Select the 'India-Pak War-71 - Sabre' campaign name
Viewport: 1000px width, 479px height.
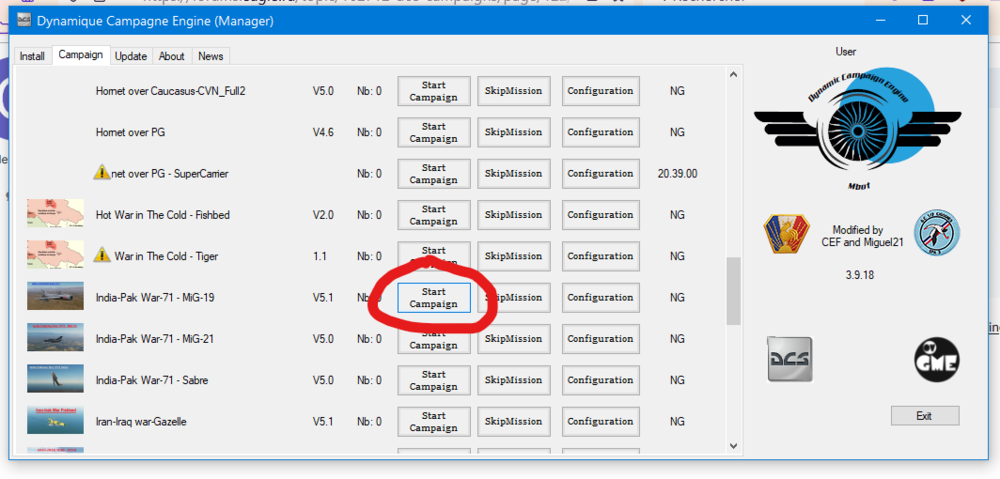tap(152, 380)
